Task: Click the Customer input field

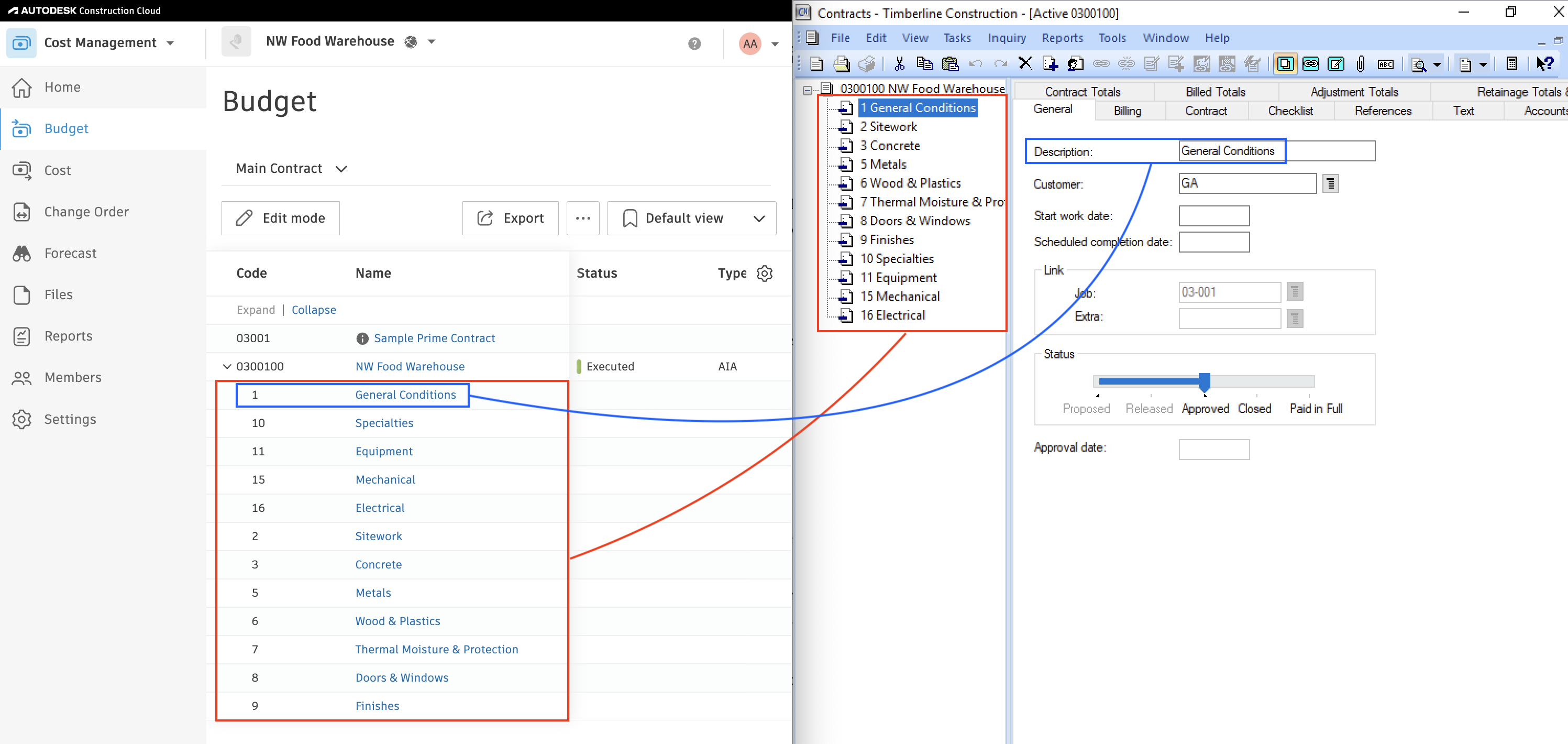Action: [1247, 183]
